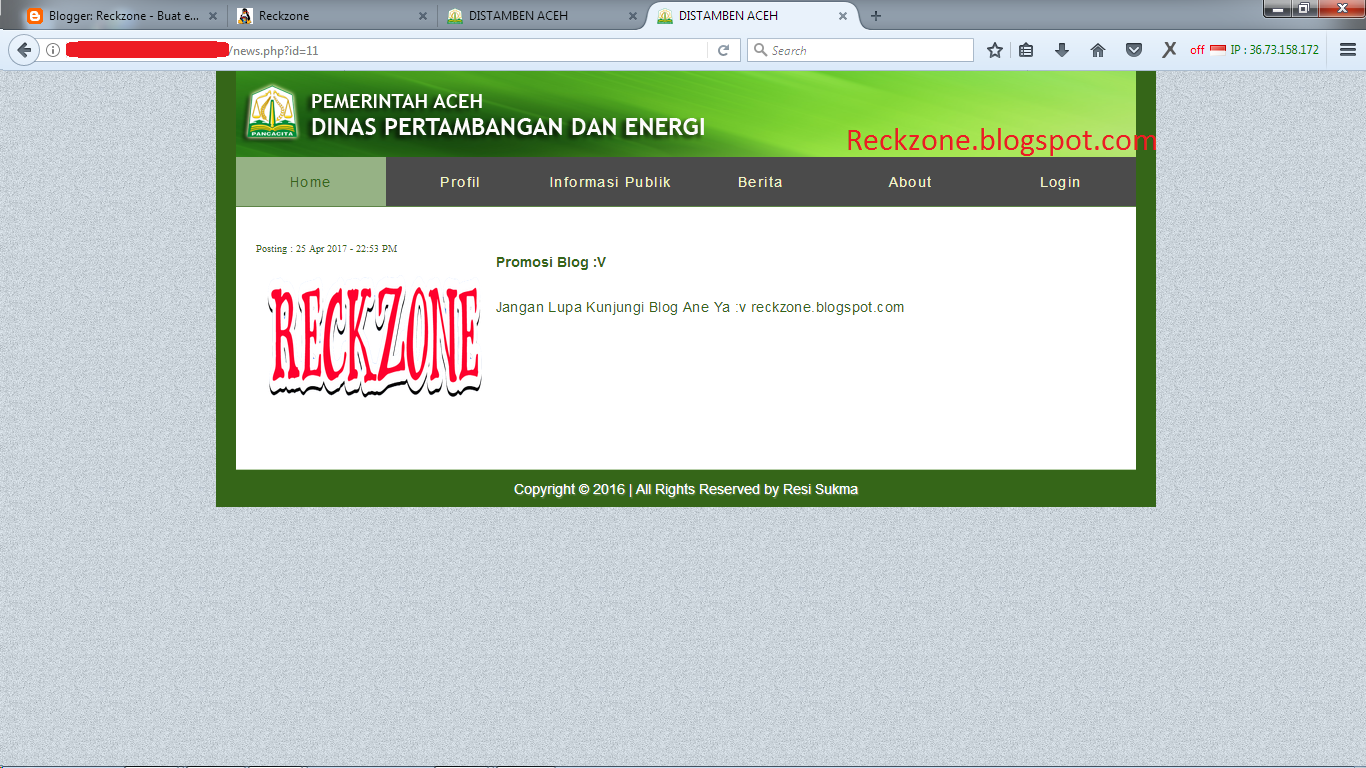Open the About menu item
This screenshot has height=768, width=1366.
tap(910, 182)
